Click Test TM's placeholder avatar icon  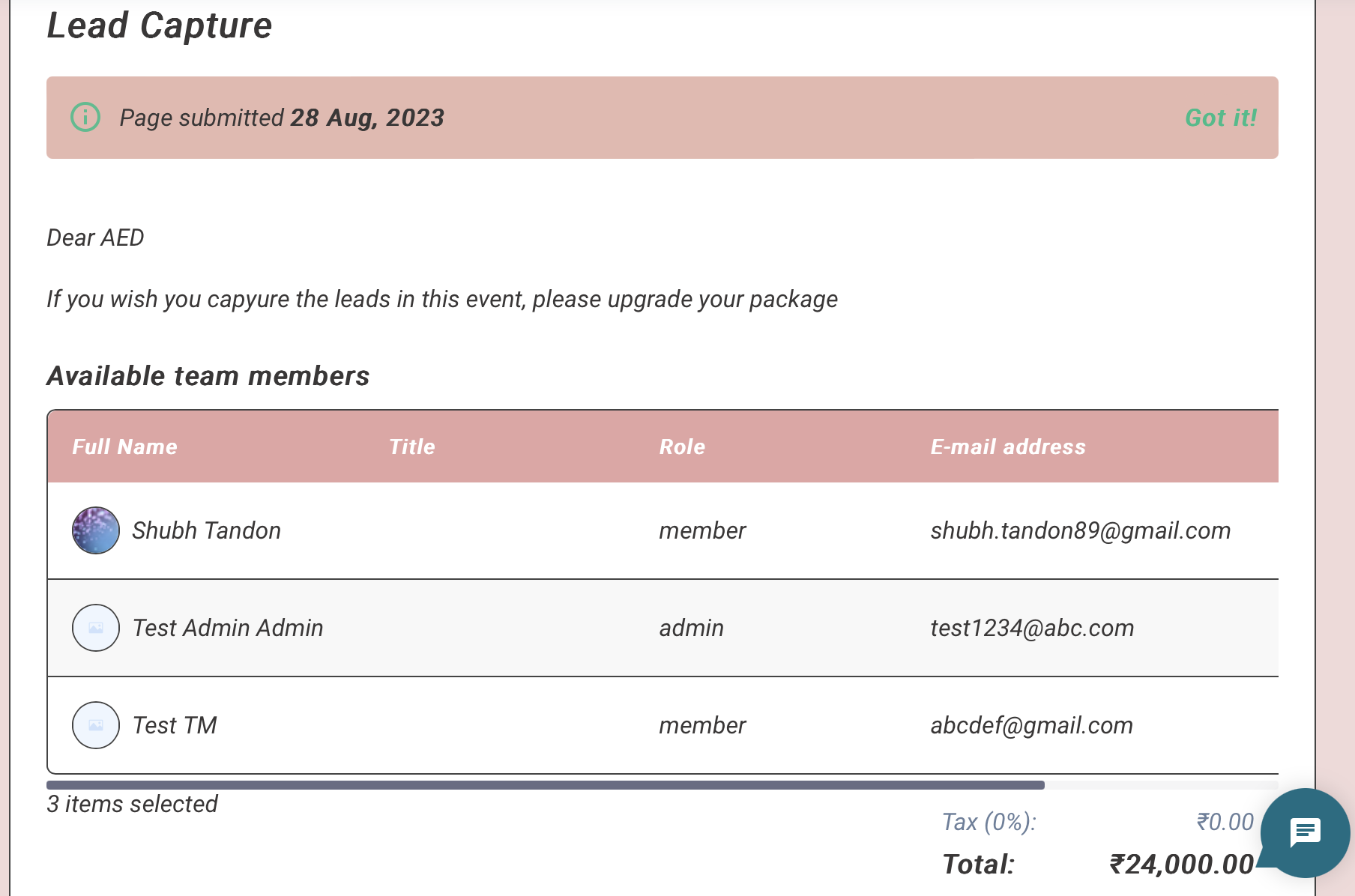pyautogui.click(x=96, y=725)
